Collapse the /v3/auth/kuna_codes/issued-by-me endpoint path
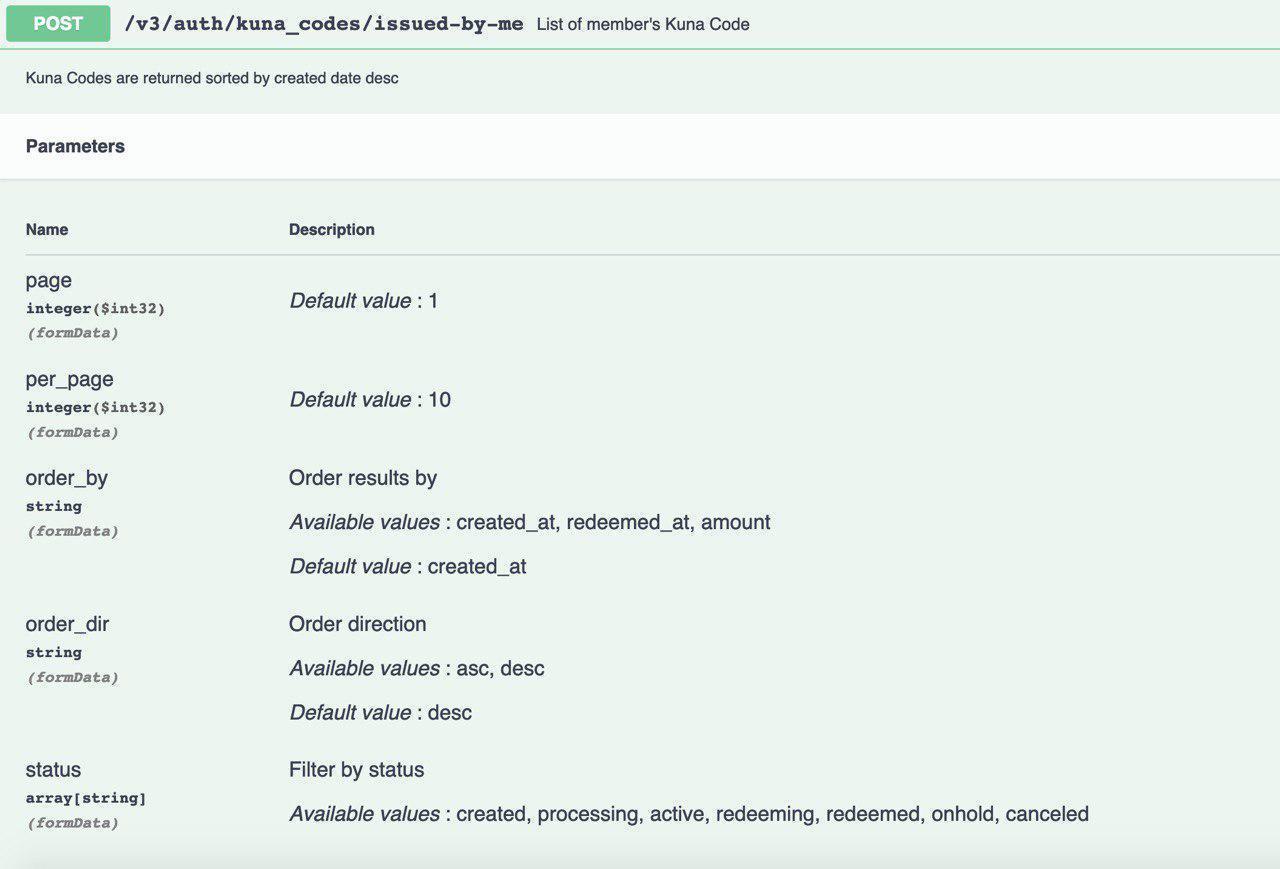The image size is (1280, 869). 323,24
